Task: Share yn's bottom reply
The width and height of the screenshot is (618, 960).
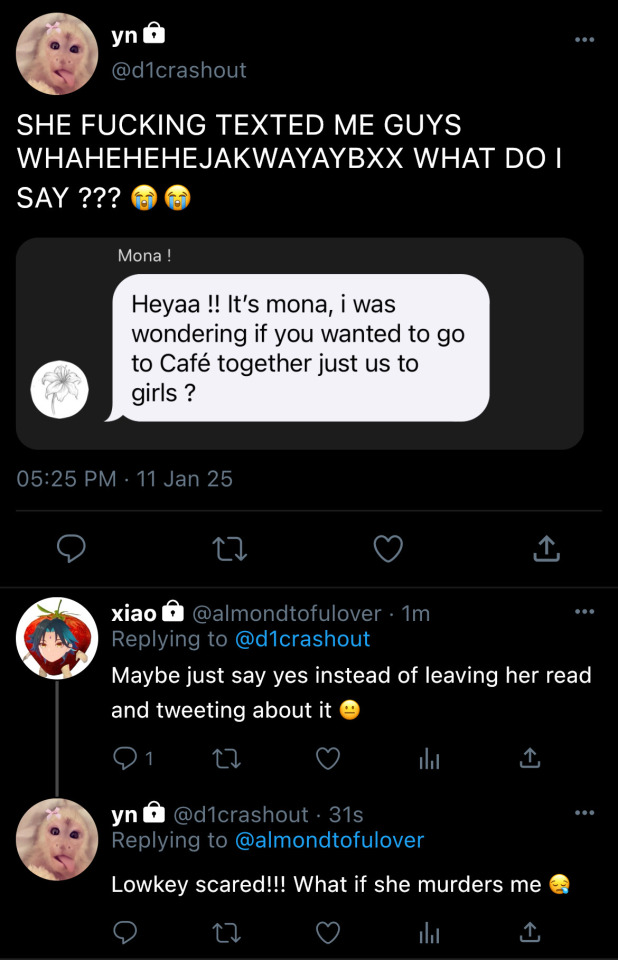Action: (530, 933)
